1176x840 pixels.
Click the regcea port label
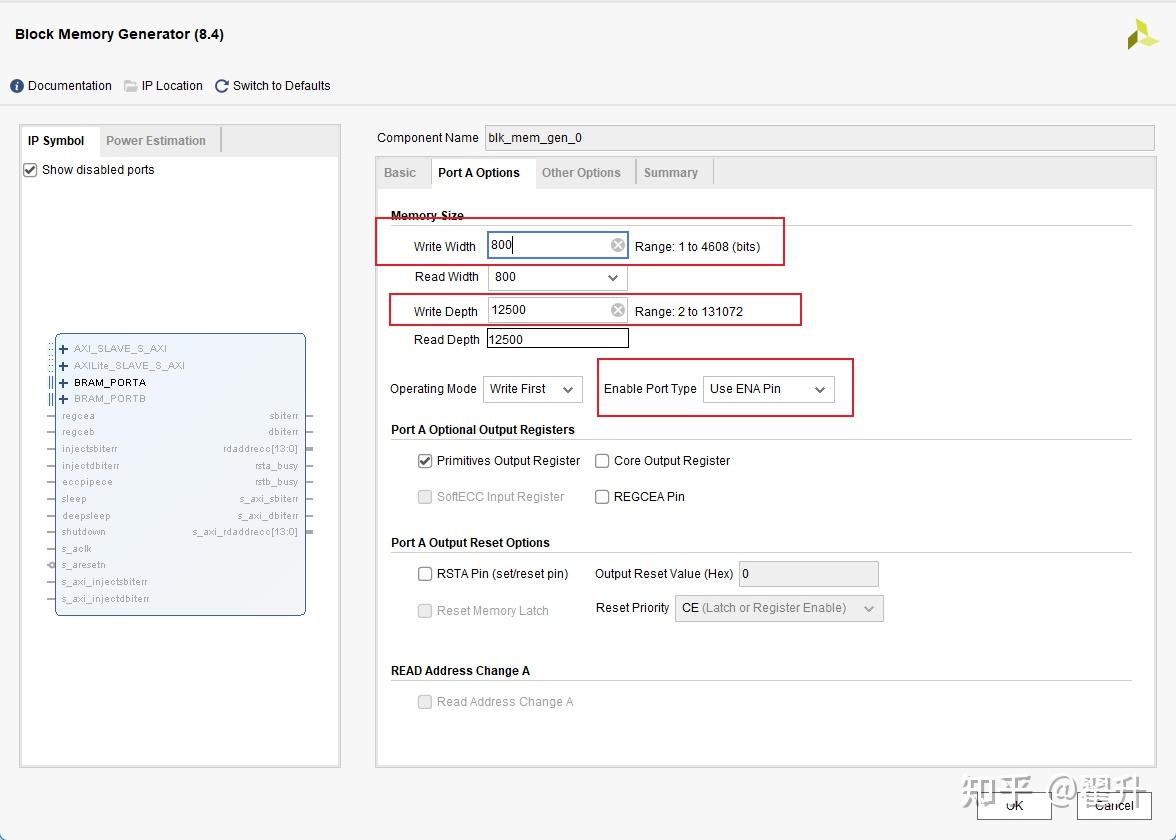pyautogui.click(x=78, y=416)
